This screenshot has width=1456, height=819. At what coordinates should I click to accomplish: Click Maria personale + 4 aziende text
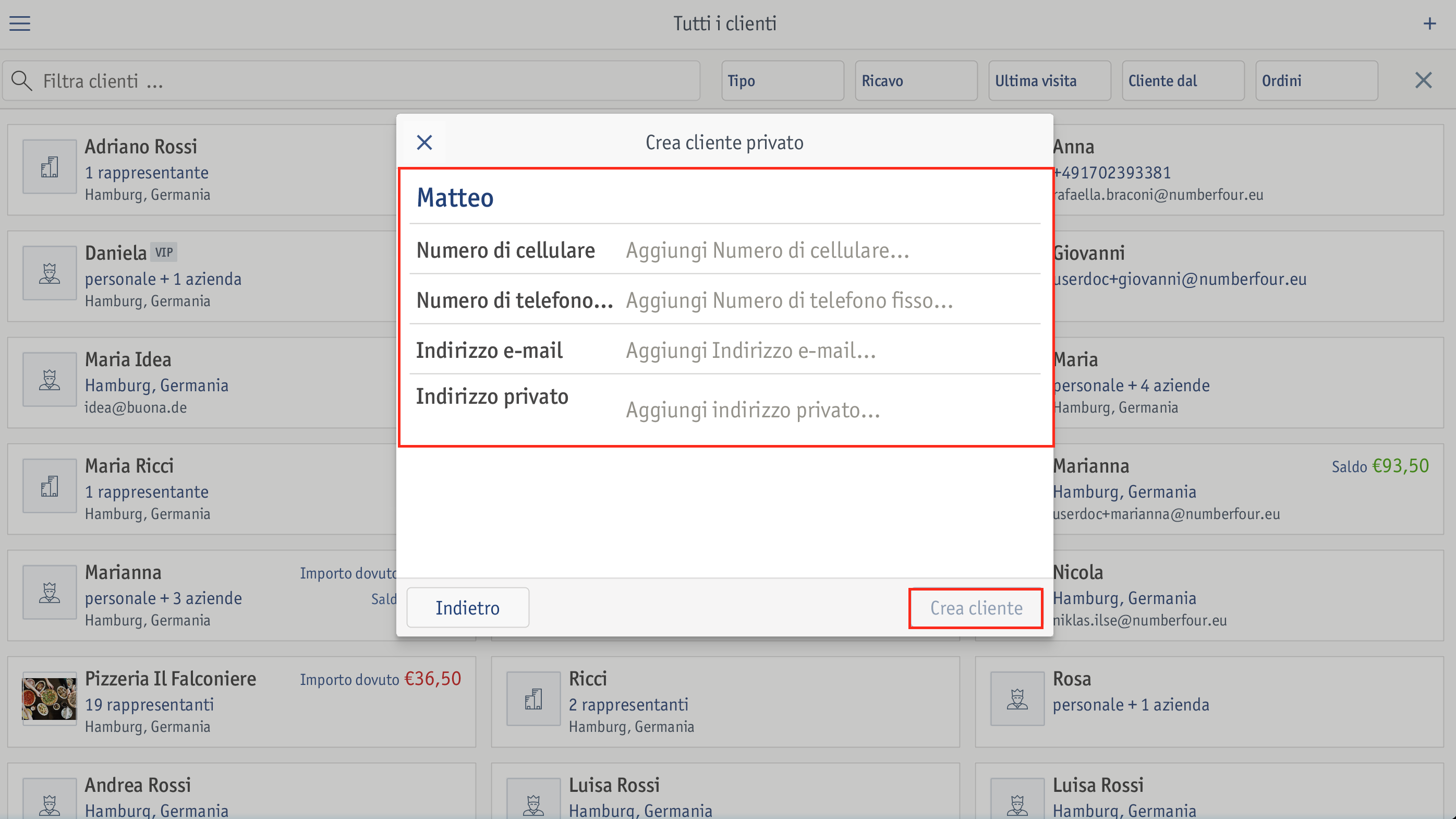(1131, 385)
